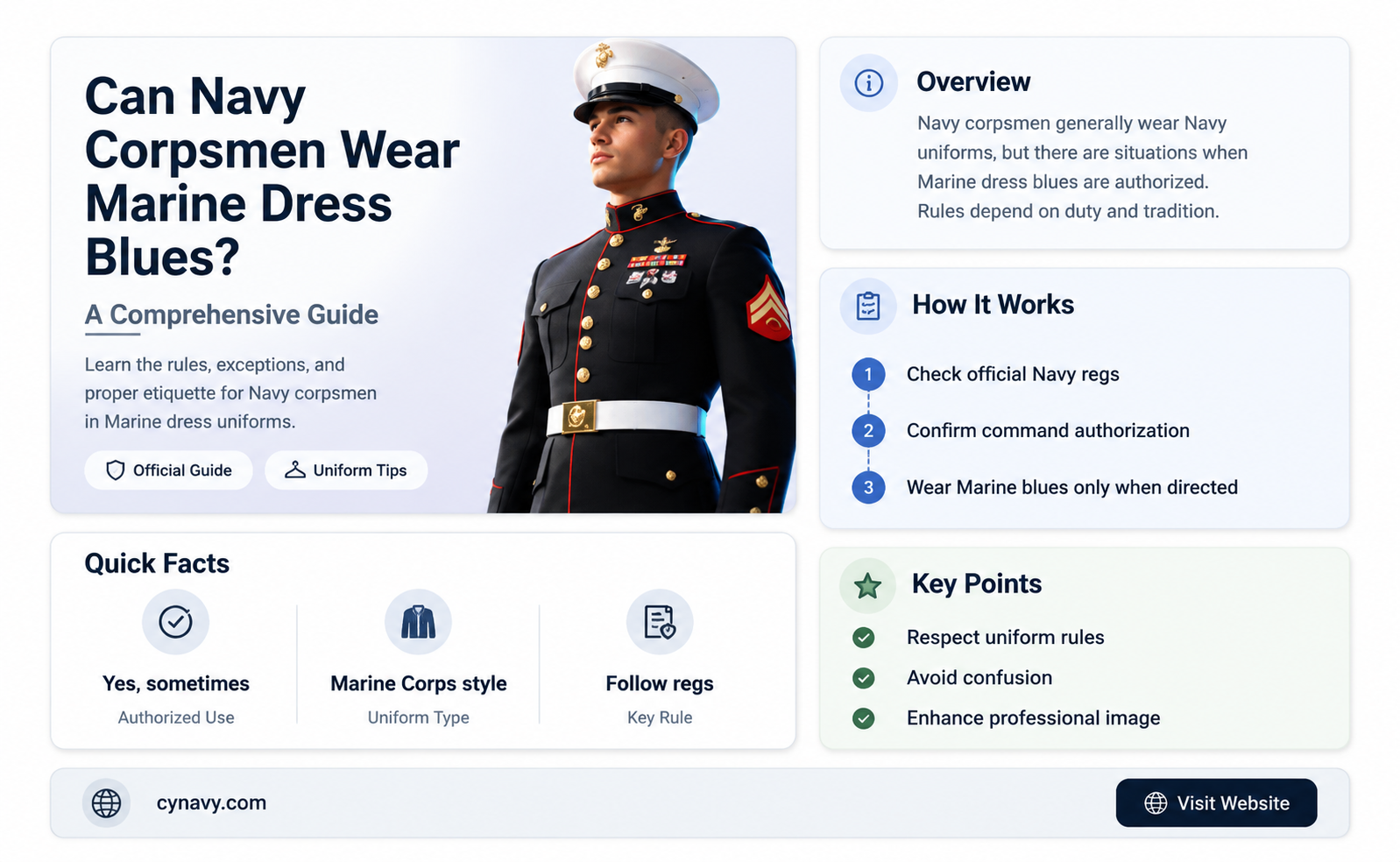Click the checkmark icon above Yes, sometimes
Image resolution: width=1400 pixels, height=862 pixels.
pyautogui.click(x=176, y=622)
